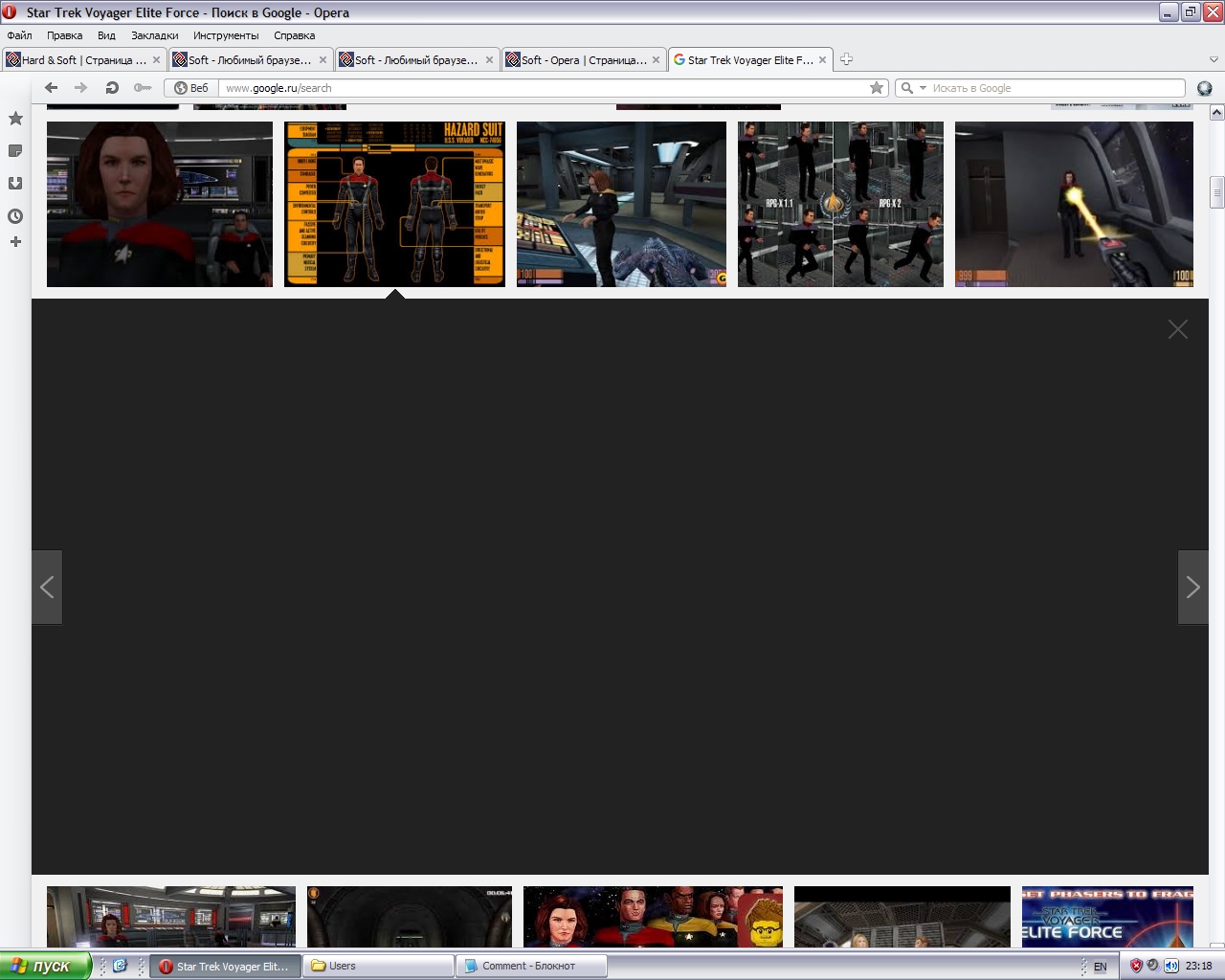Show next image in preview
This screenshot has width=1225, height=980.
click(x=1193, y=587)
